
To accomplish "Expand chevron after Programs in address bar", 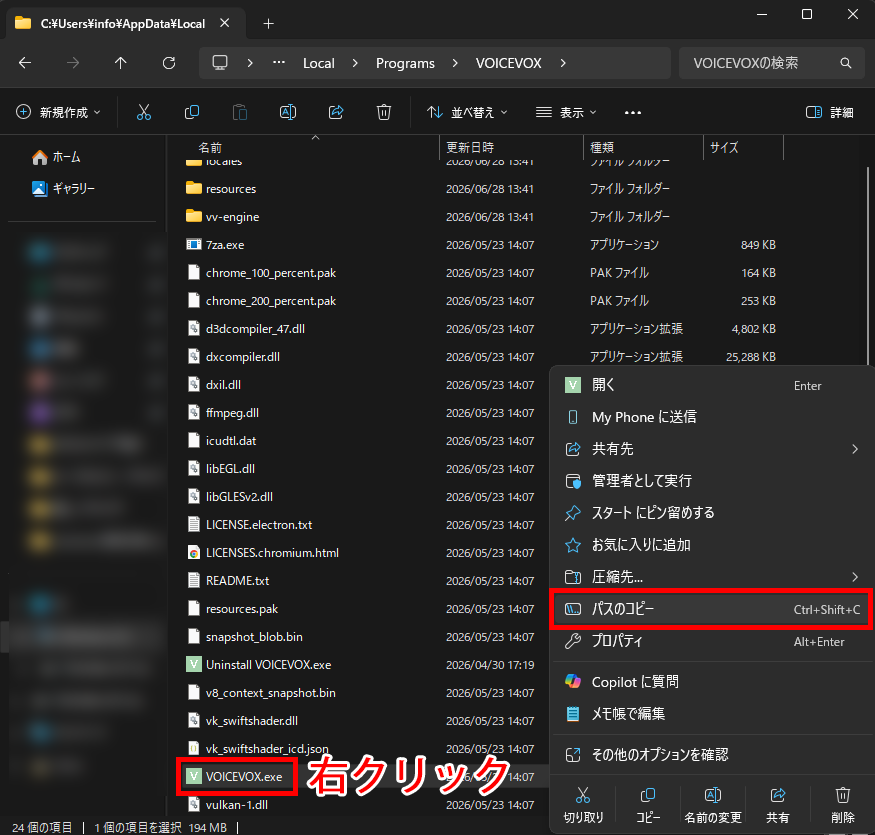I will pos(455,63).
